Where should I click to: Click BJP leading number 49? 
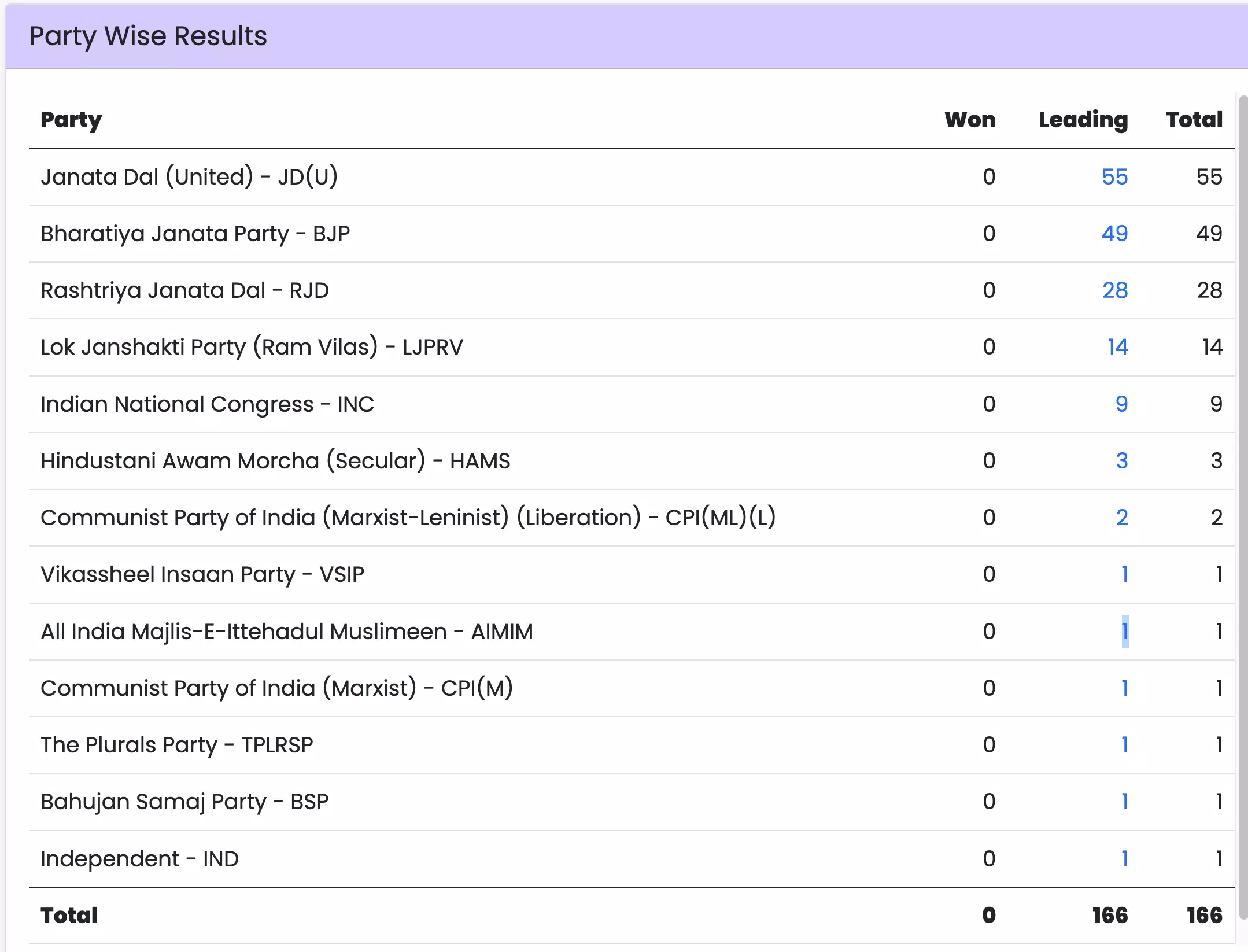pos(1114,234)
